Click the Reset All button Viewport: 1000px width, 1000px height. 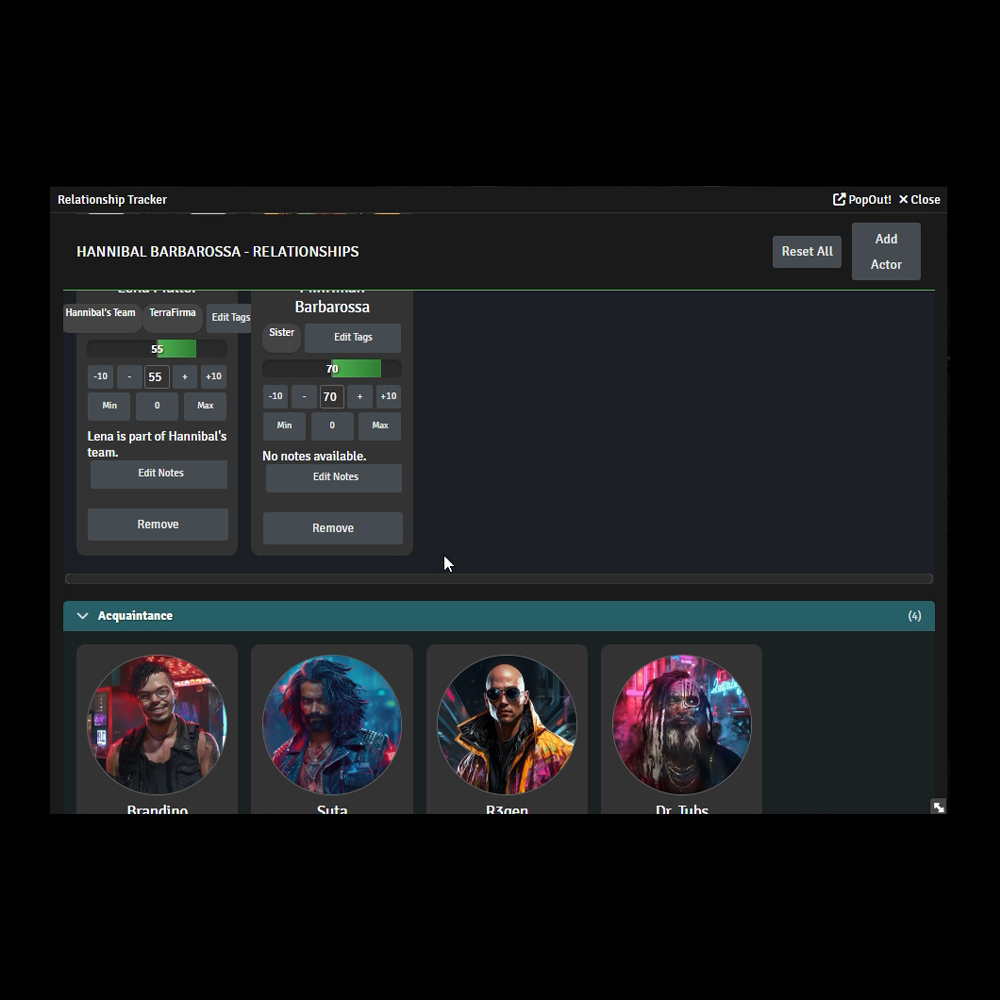[807, 251]
